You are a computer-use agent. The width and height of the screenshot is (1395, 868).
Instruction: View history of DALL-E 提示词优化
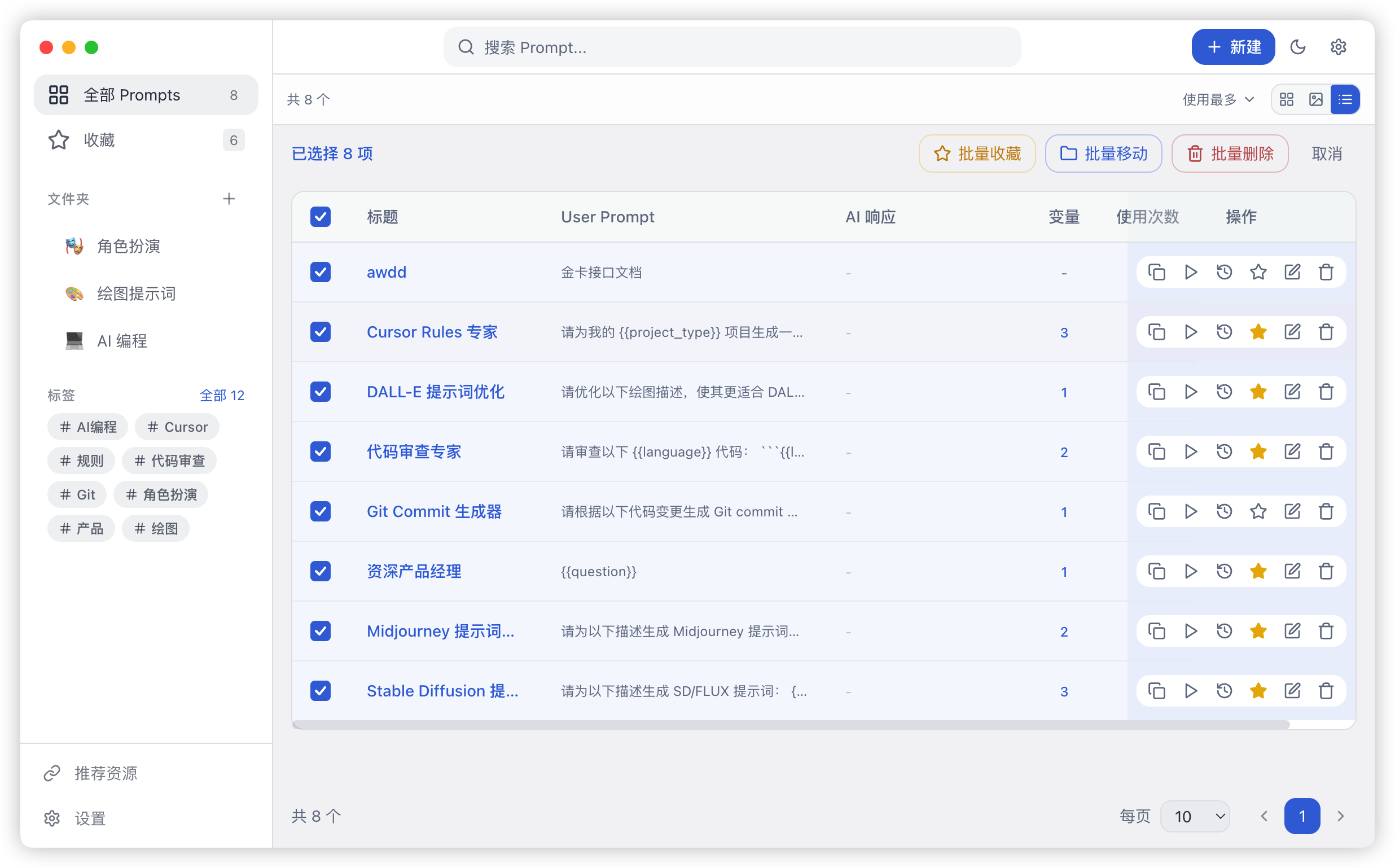(x=1225, y=392)
